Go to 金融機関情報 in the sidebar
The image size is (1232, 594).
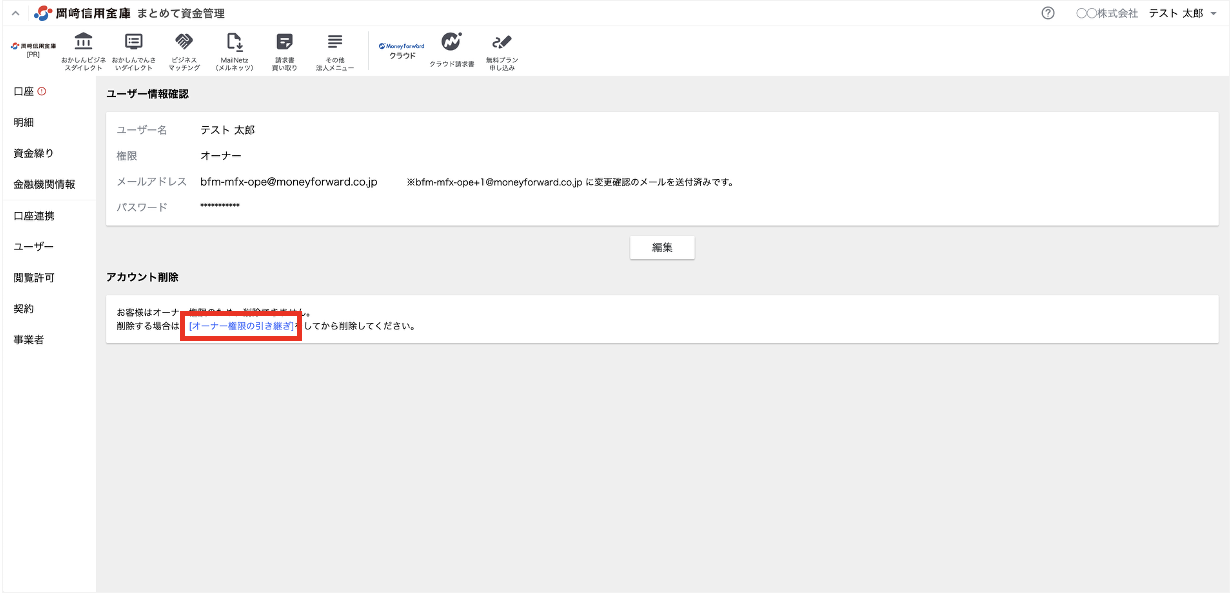click(44, 184)
